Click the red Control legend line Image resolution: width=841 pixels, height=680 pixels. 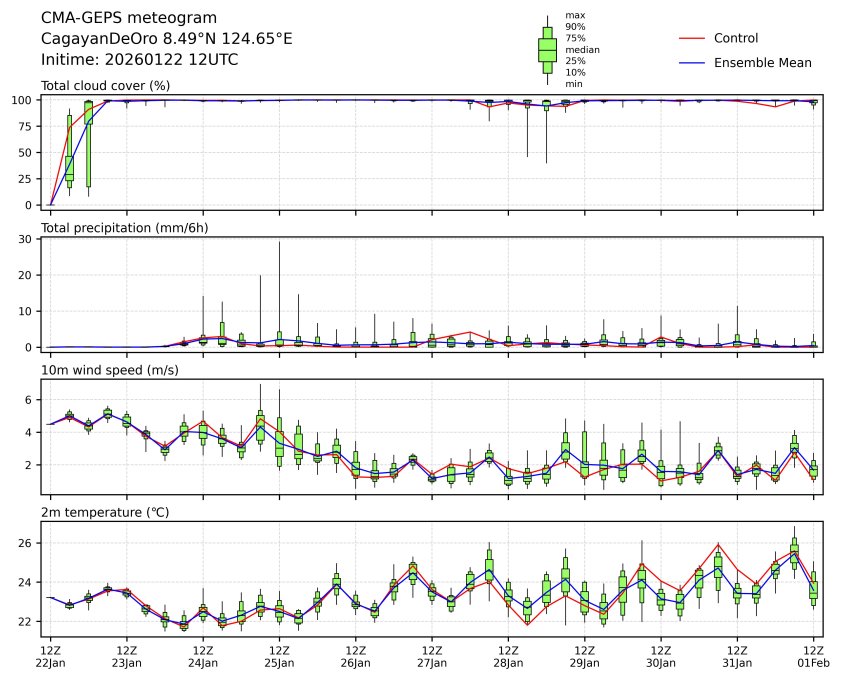[692, 38]
